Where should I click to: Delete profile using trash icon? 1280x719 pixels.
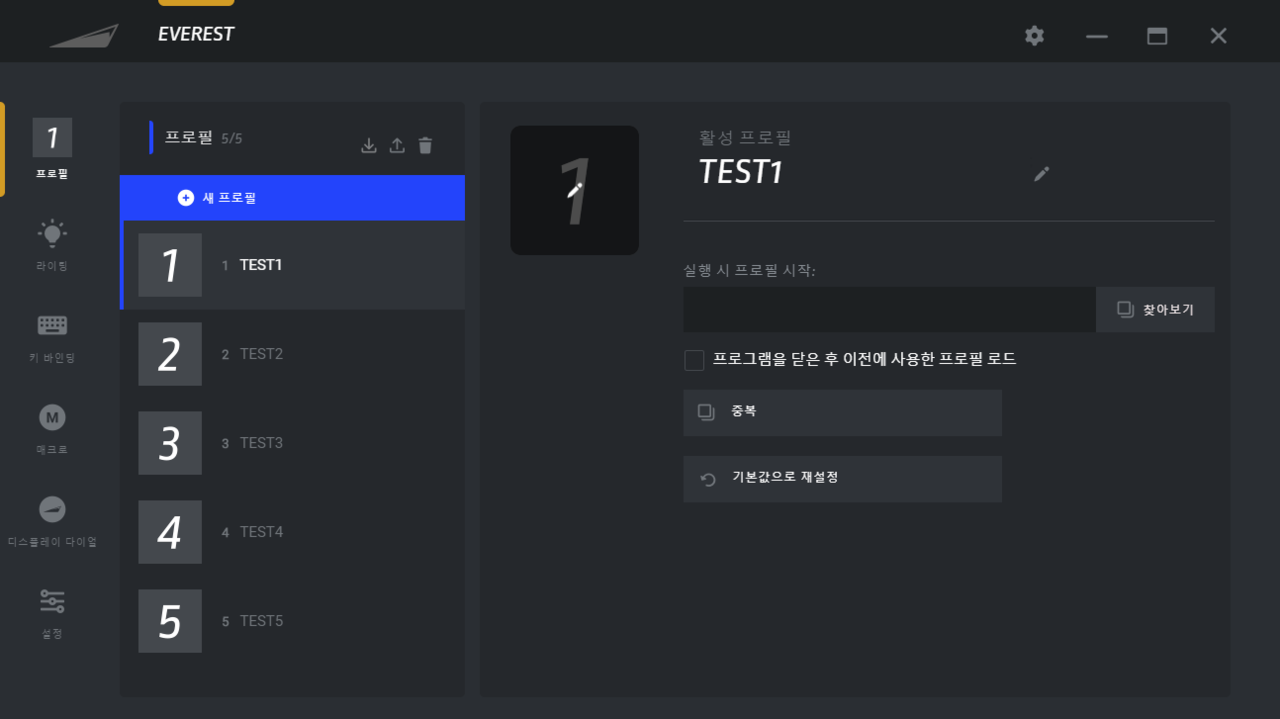[425, 146]
